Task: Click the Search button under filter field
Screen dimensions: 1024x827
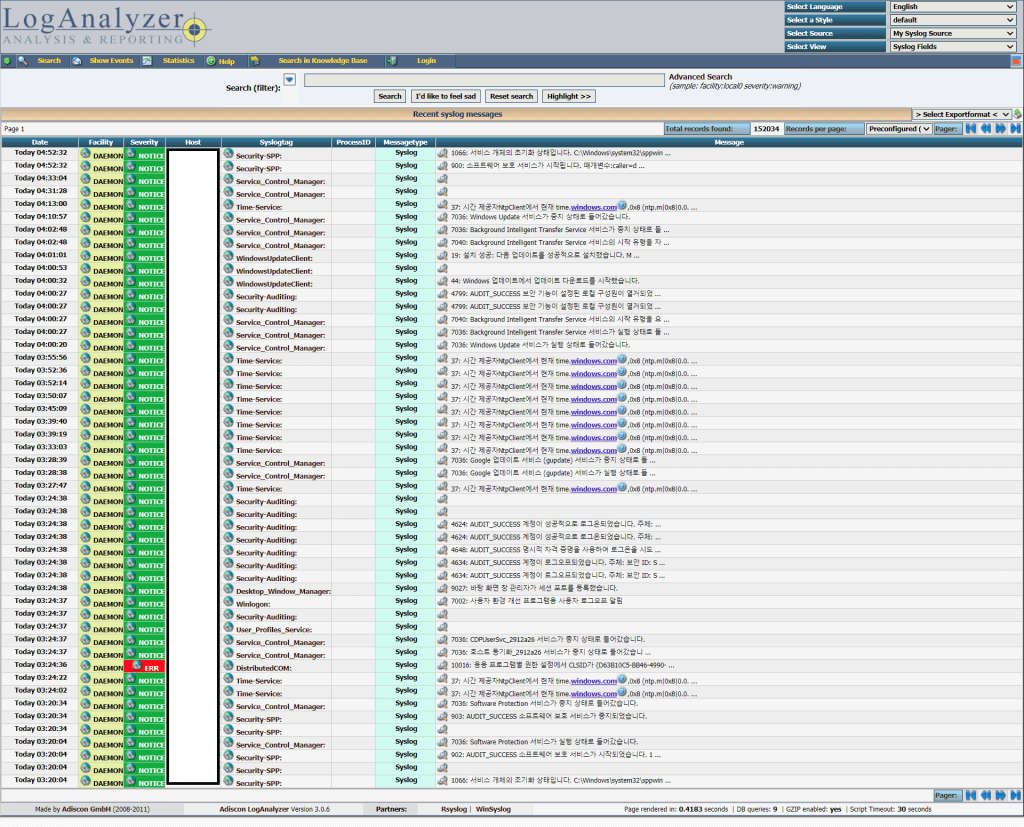Action: click(390, 96)
